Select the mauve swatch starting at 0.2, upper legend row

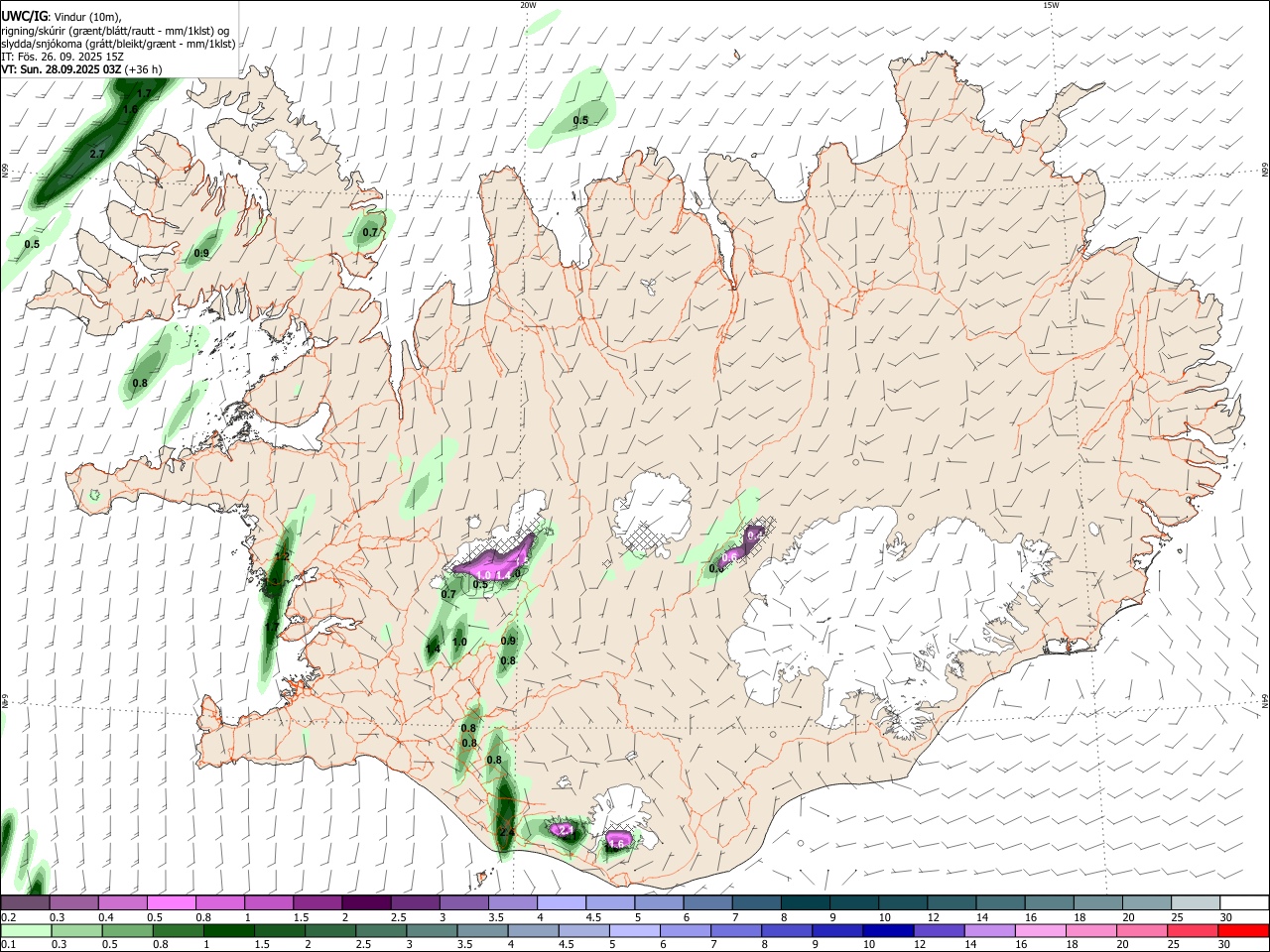[x=25, y=902]
